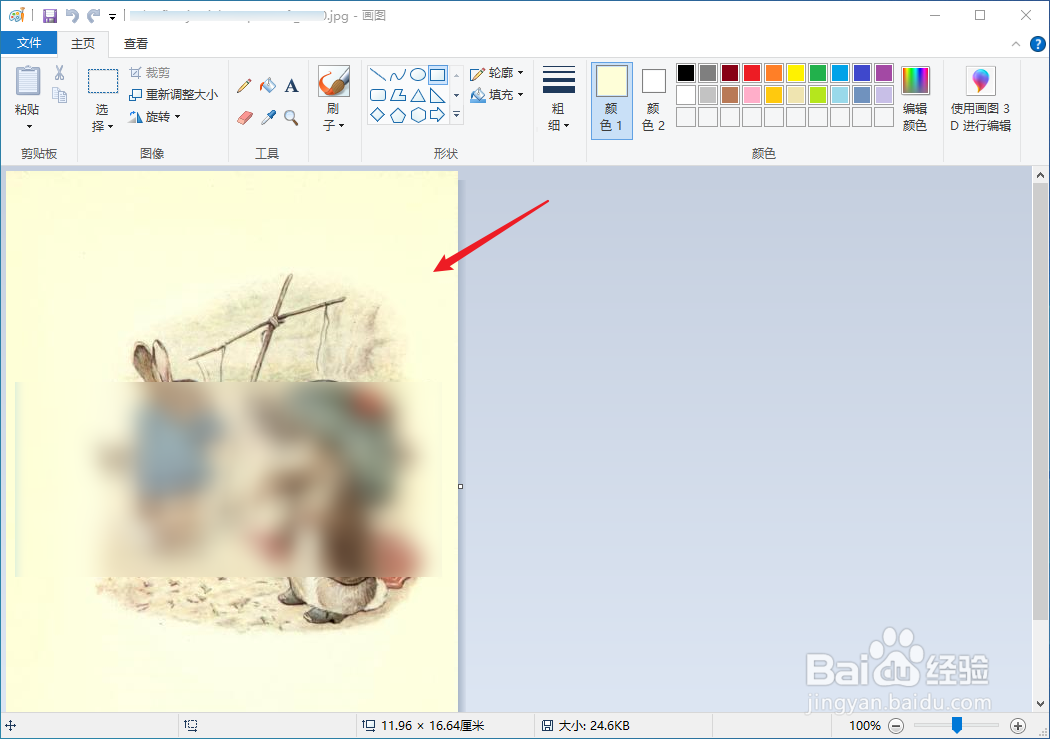Image resolution: width=1050 pixels, height=739 pixels.
Task: Choose the Pentagon shape
Action: (398, 115)
